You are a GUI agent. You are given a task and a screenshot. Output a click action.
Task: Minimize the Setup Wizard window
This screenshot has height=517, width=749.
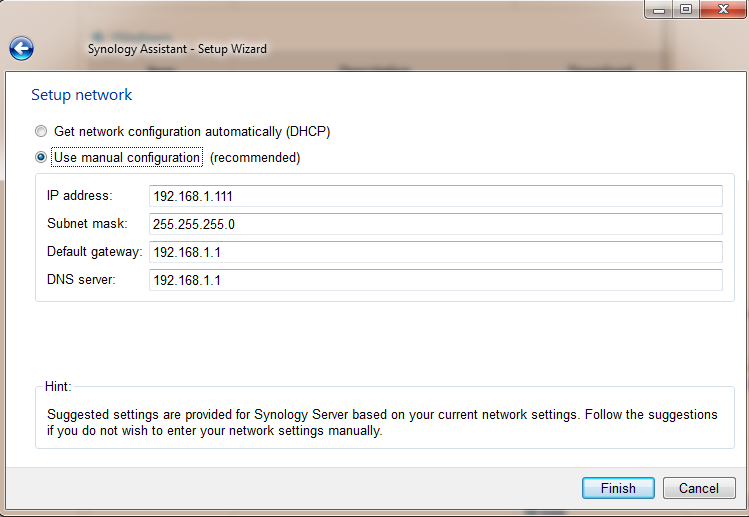(x=659, y=9)
